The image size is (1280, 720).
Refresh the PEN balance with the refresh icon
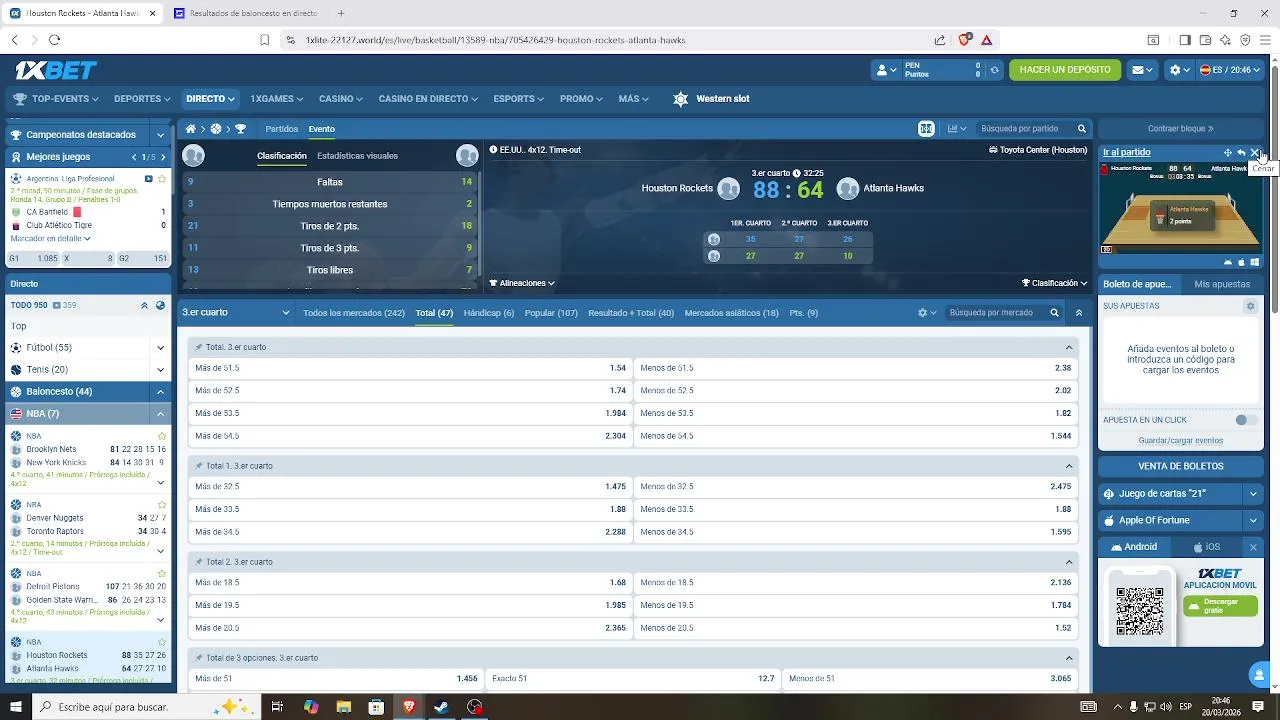click(x=994, y=70)
